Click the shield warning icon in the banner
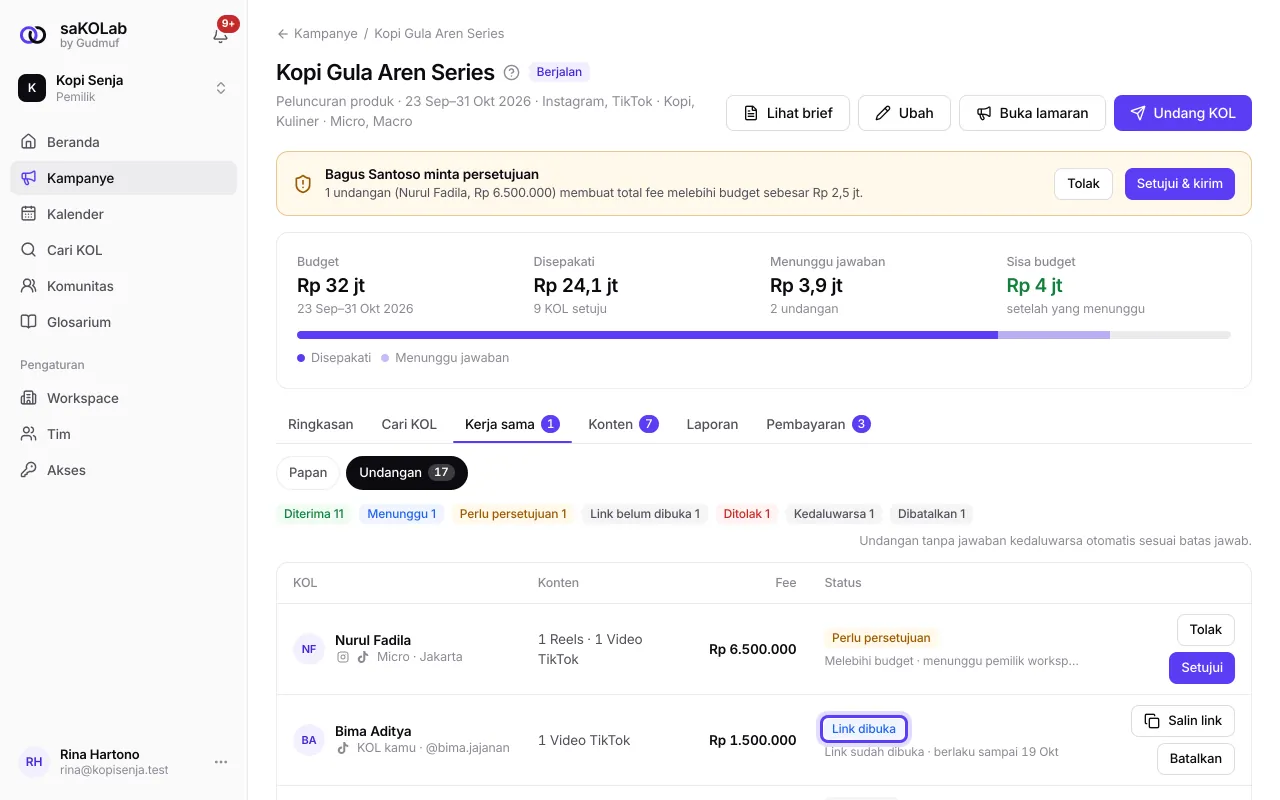Image resolution: width=1280 pixels, height=800 pixels. pos(303,184)
